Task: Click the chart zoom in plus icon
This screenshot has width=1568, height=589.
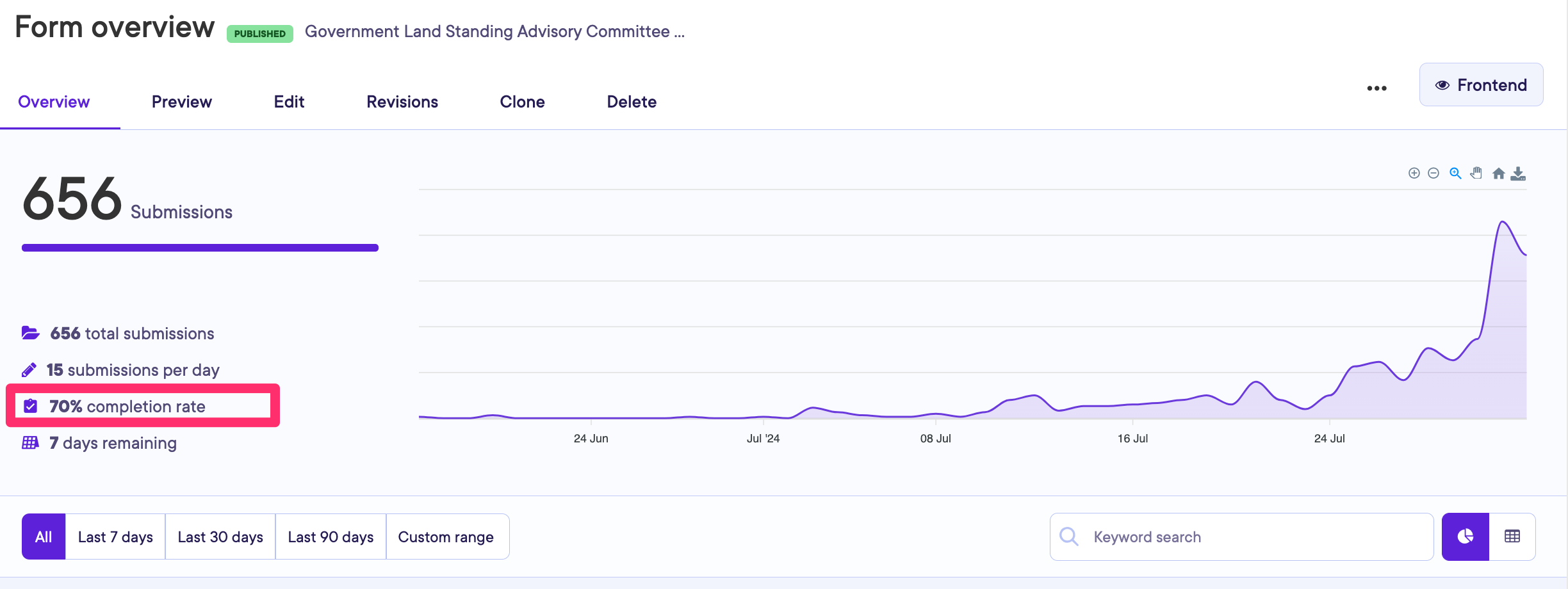Action: pyautogui.click(x=1414, y=173)
